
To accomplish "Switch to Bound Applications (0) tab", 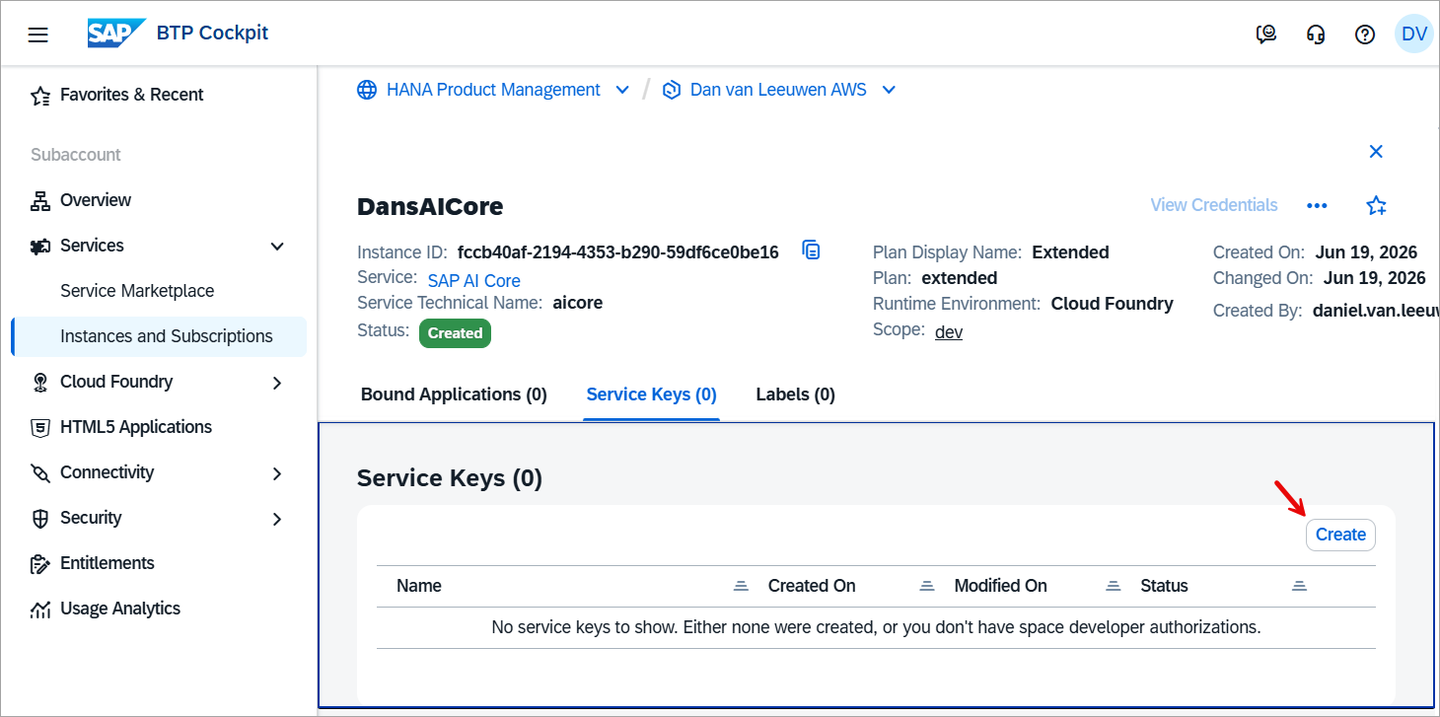I will (454, 394).
